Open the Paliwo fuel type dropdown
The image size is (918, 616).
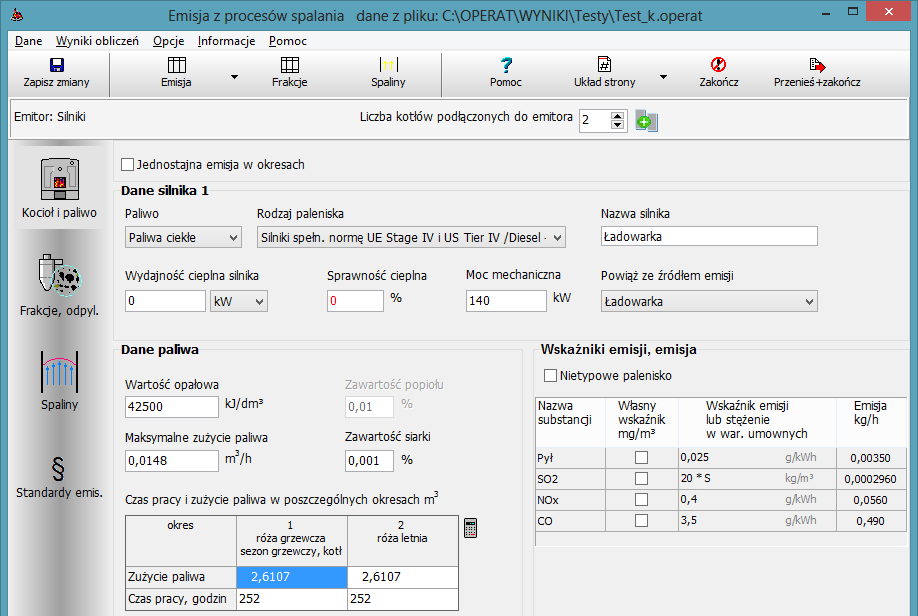[183, 237]
